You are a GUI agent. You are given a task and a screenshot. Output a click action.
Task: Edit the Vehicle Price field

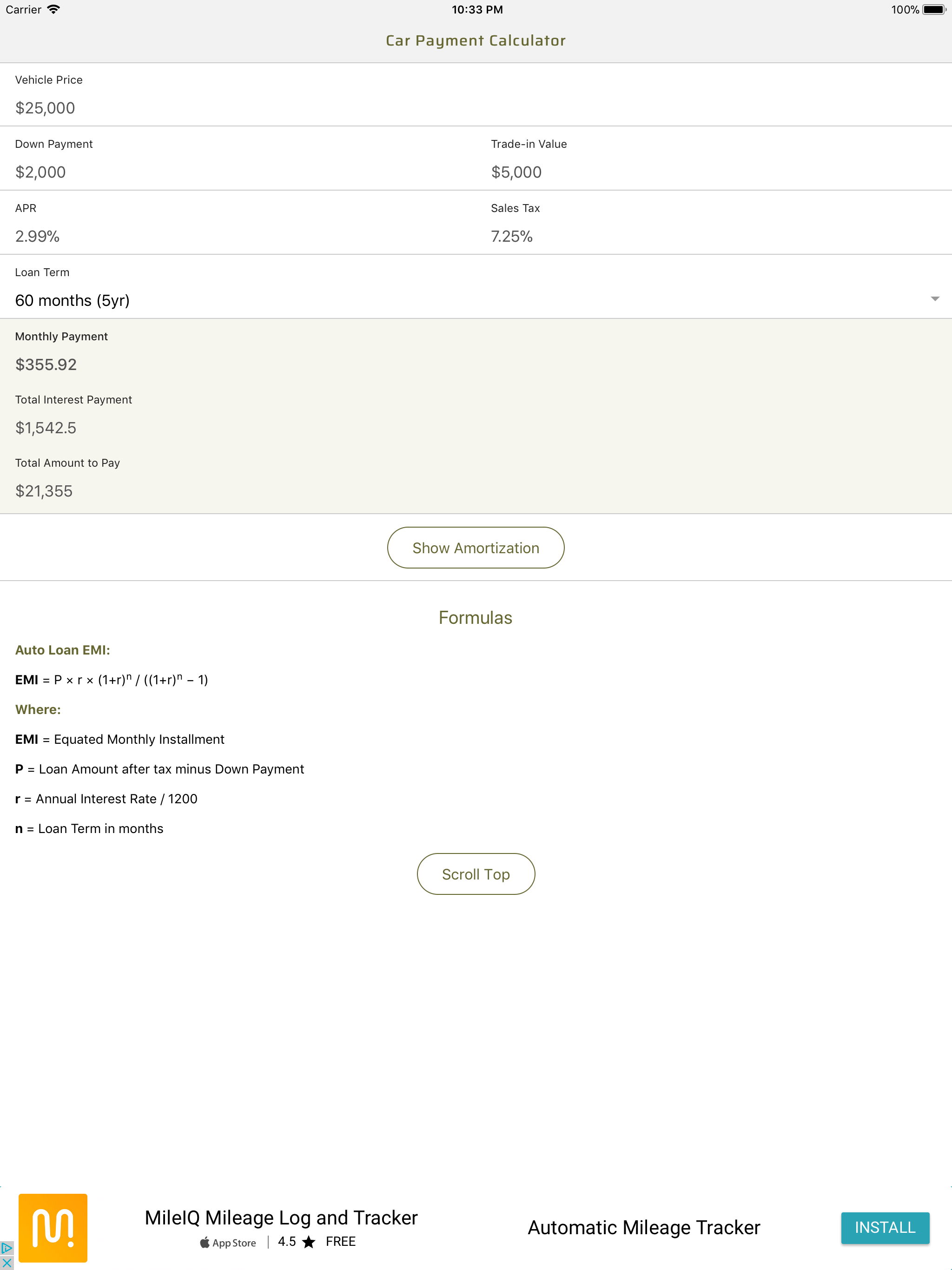[x=46, y=108]
